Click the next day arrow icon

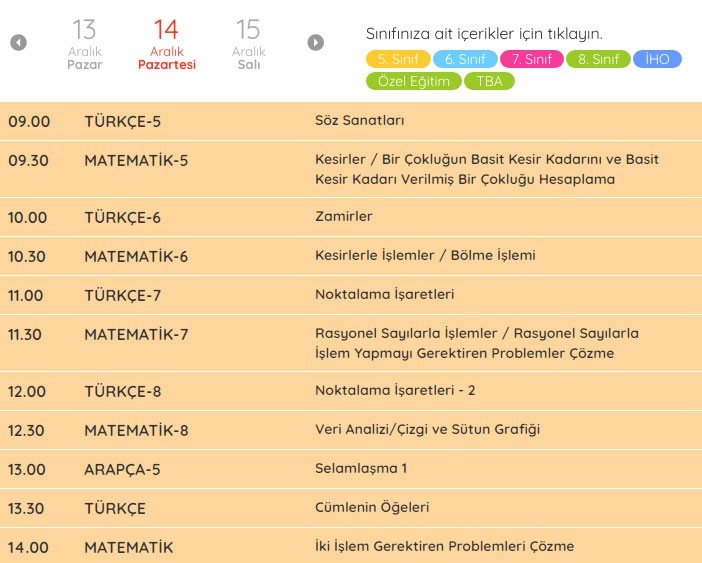coord(315,42)
